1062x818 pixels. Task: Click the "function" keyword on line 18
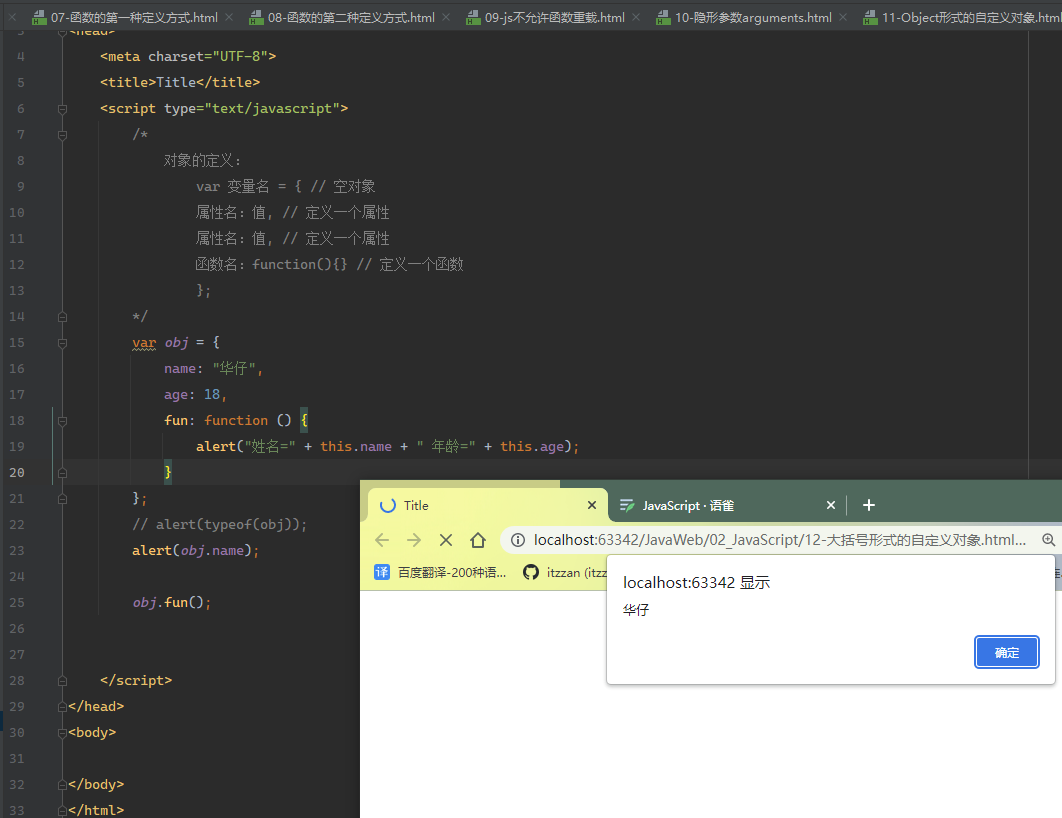236,421
